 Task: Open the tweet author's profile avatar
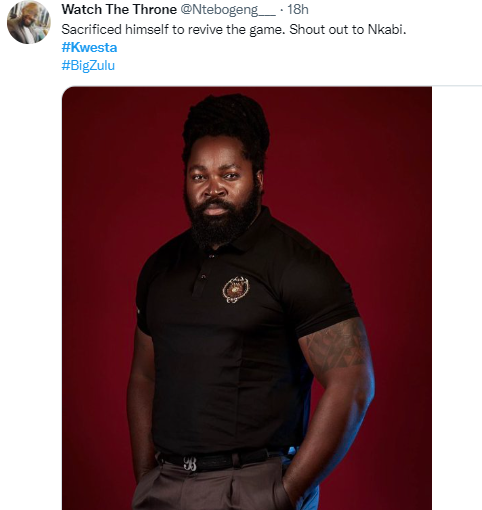[x=29, y=22]
